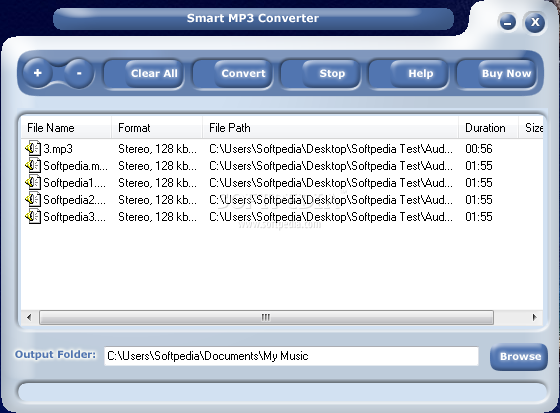Click the Smart MP3 Converter title bar

(253, 18)
